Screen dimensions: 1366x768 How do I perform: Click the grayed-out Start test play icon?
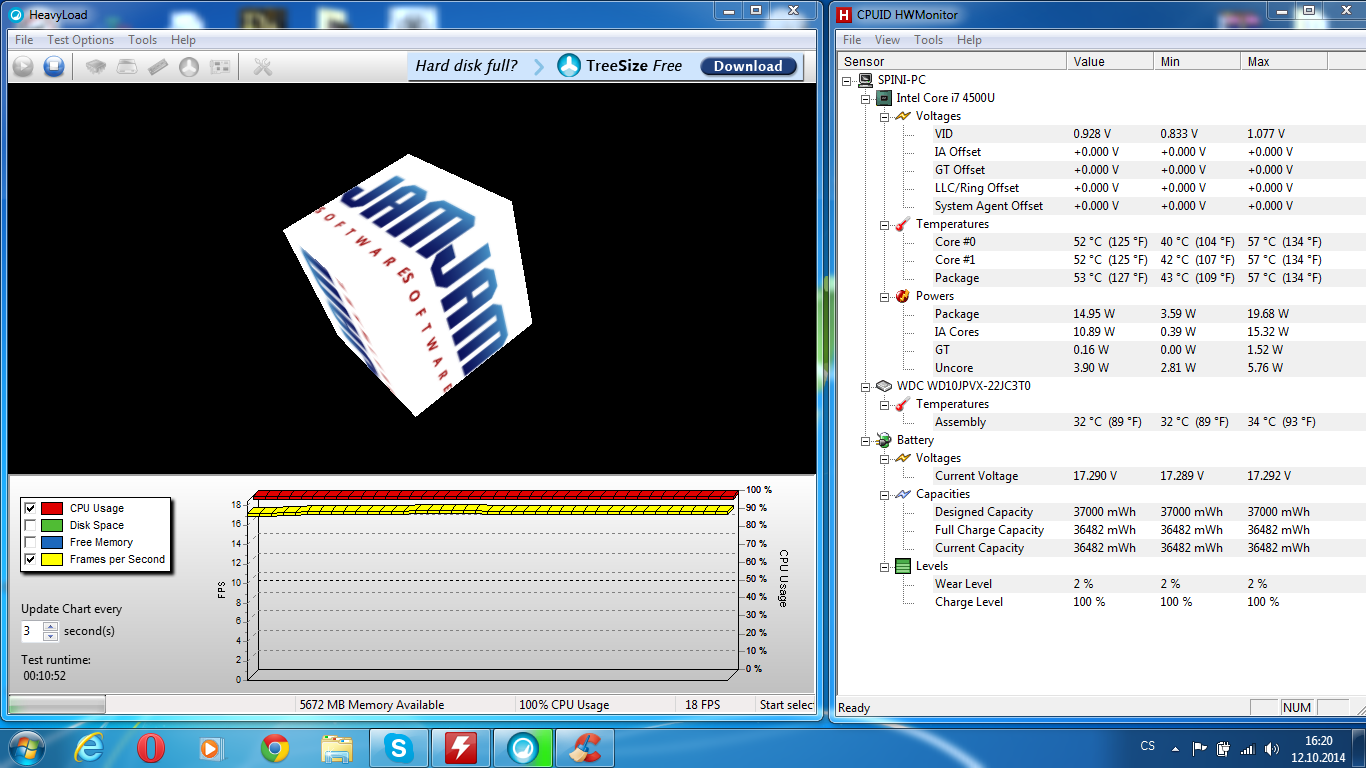click(x=23, y=67)
